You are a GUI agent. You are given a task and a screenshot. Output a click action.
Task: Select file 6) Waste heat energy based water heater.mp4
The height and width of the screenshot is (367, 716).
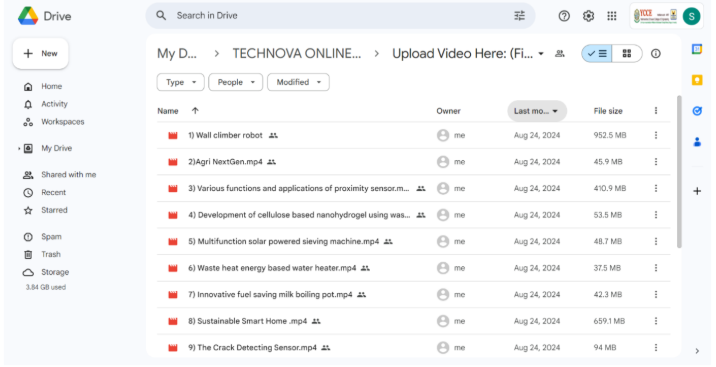(272, 268)
